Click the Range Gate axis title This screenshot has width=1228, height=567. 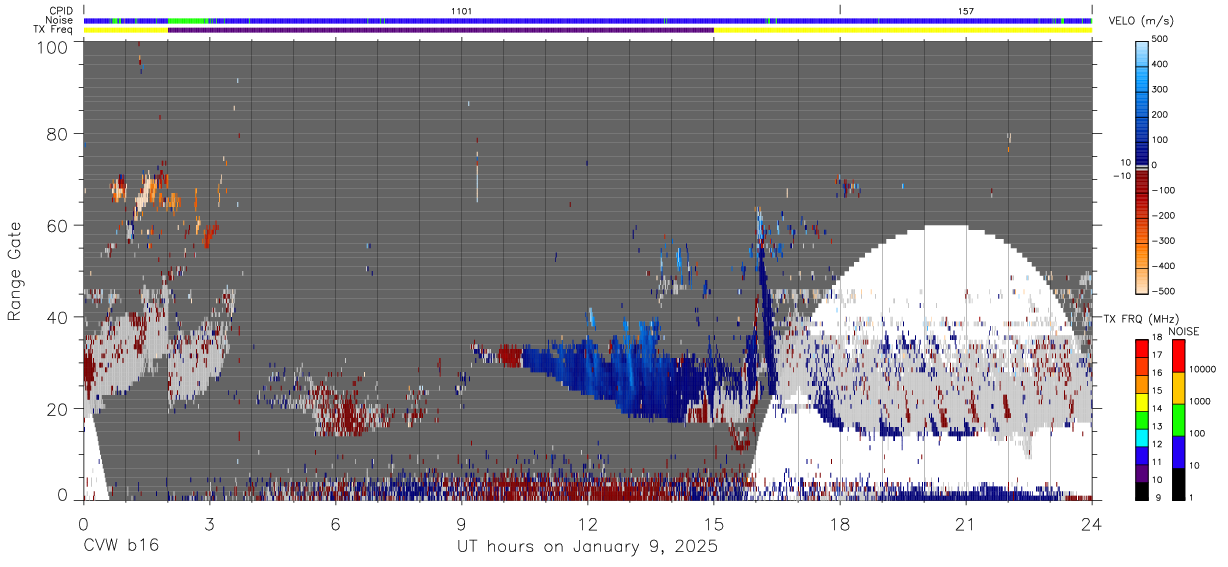click(x=15, y=272)
